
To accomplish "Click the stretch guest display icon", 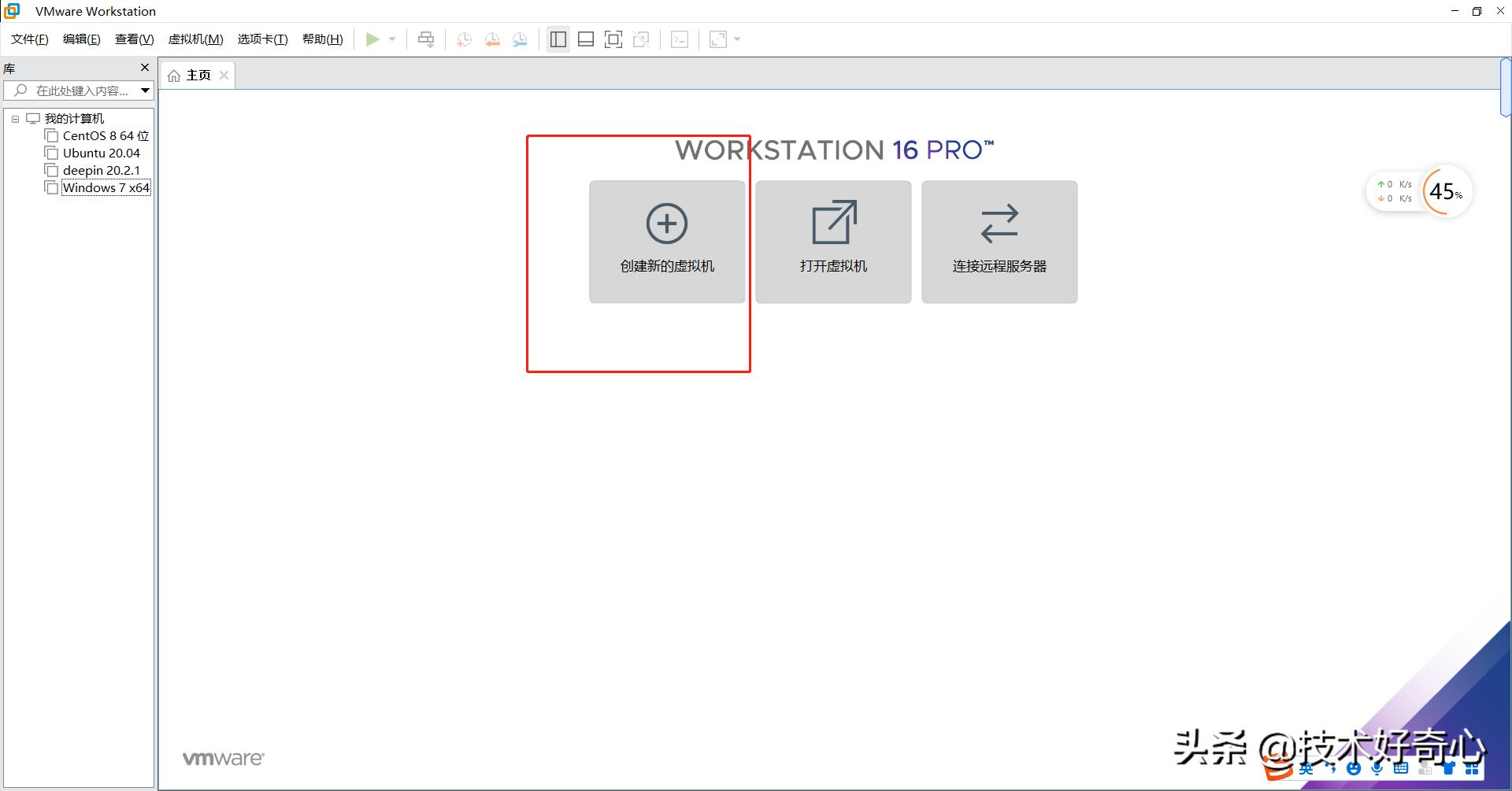I will (718, 39).
